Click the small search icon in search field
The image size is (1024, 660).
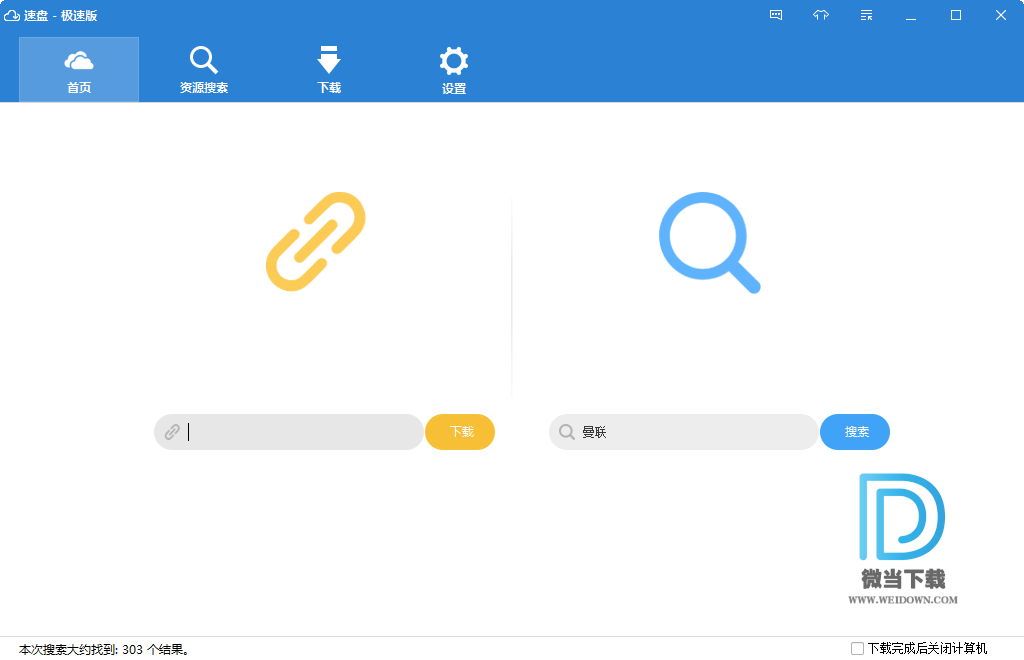[566, 432]
